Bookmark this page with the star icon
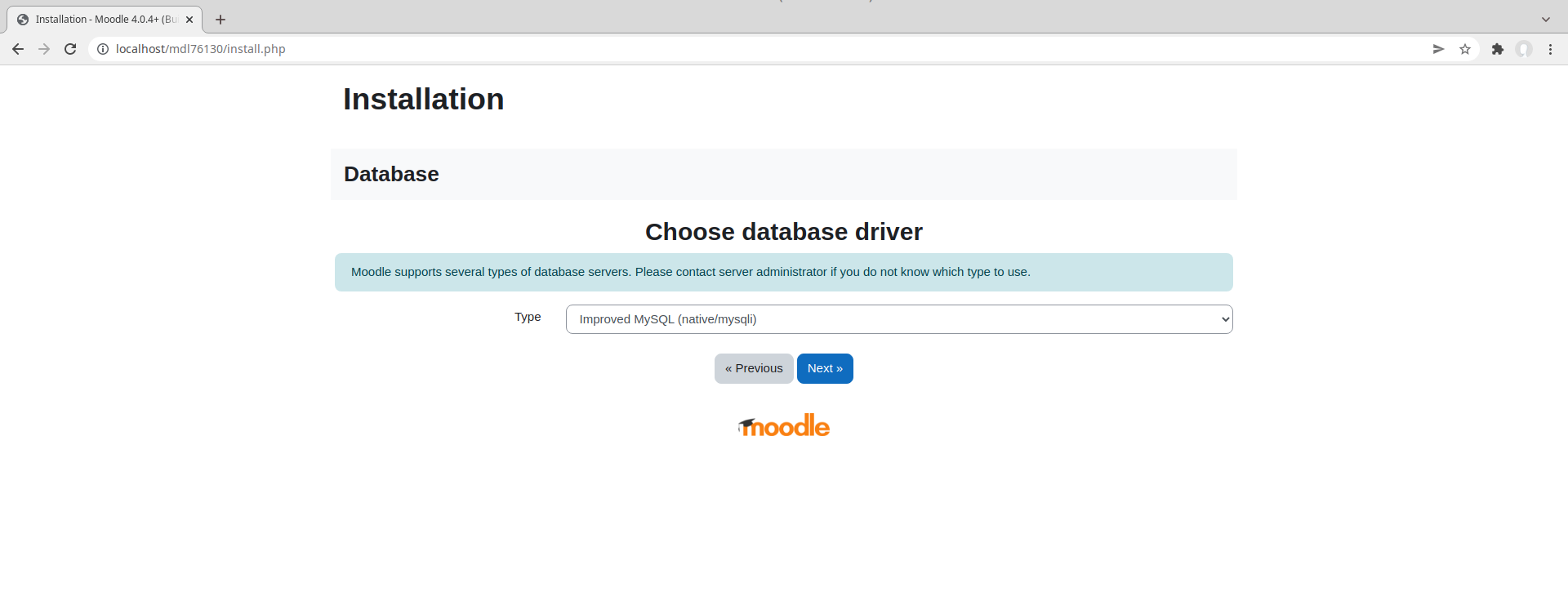Viewport: 1568px width, 614px height. pos(1465,49)
